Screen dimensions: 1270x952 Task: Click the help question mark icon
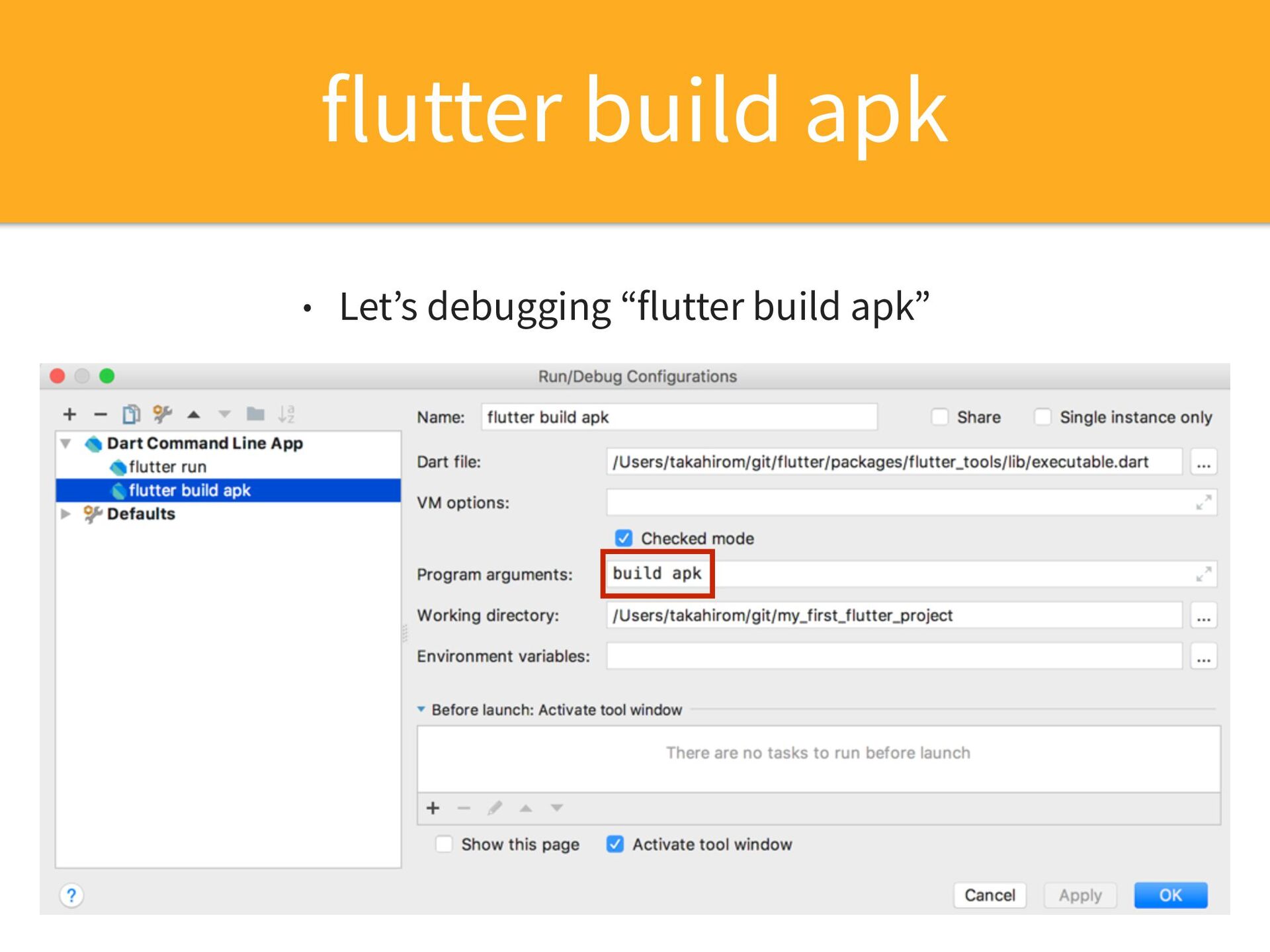click(71, 896)
